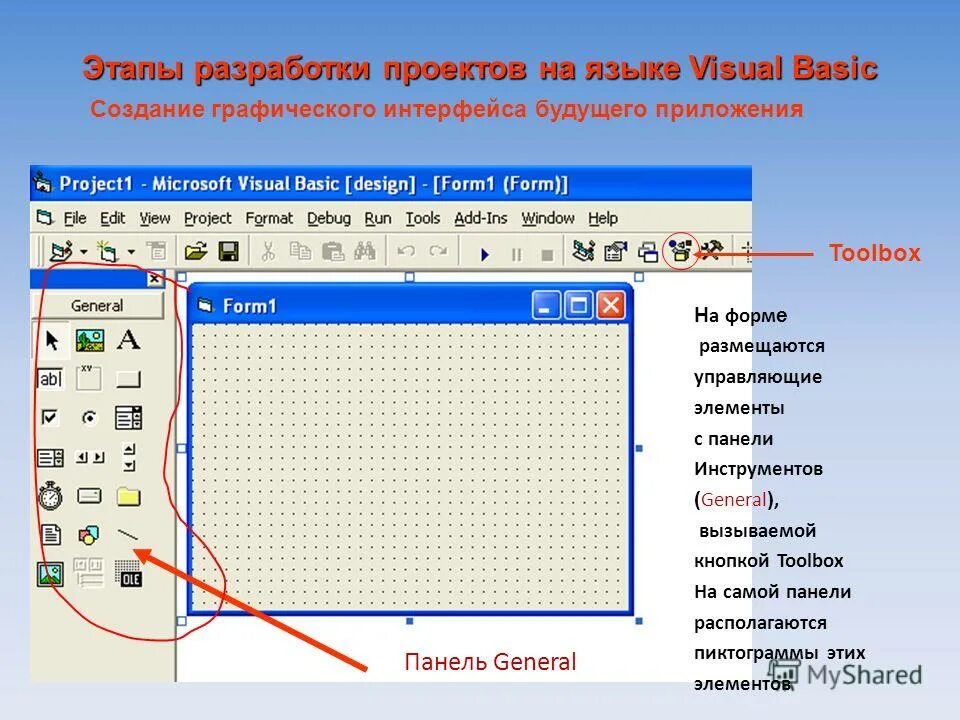The height and width of the screenshot is (720, 960).
Task: Open the Menu Editor toolbar icon
Action: (156, 250)
